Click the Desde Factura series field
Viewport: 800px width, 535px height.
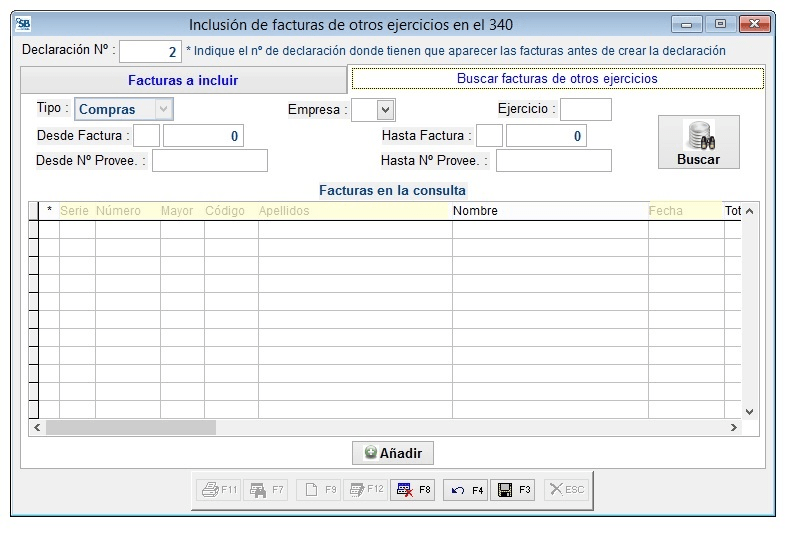click(x=146, y=136)
